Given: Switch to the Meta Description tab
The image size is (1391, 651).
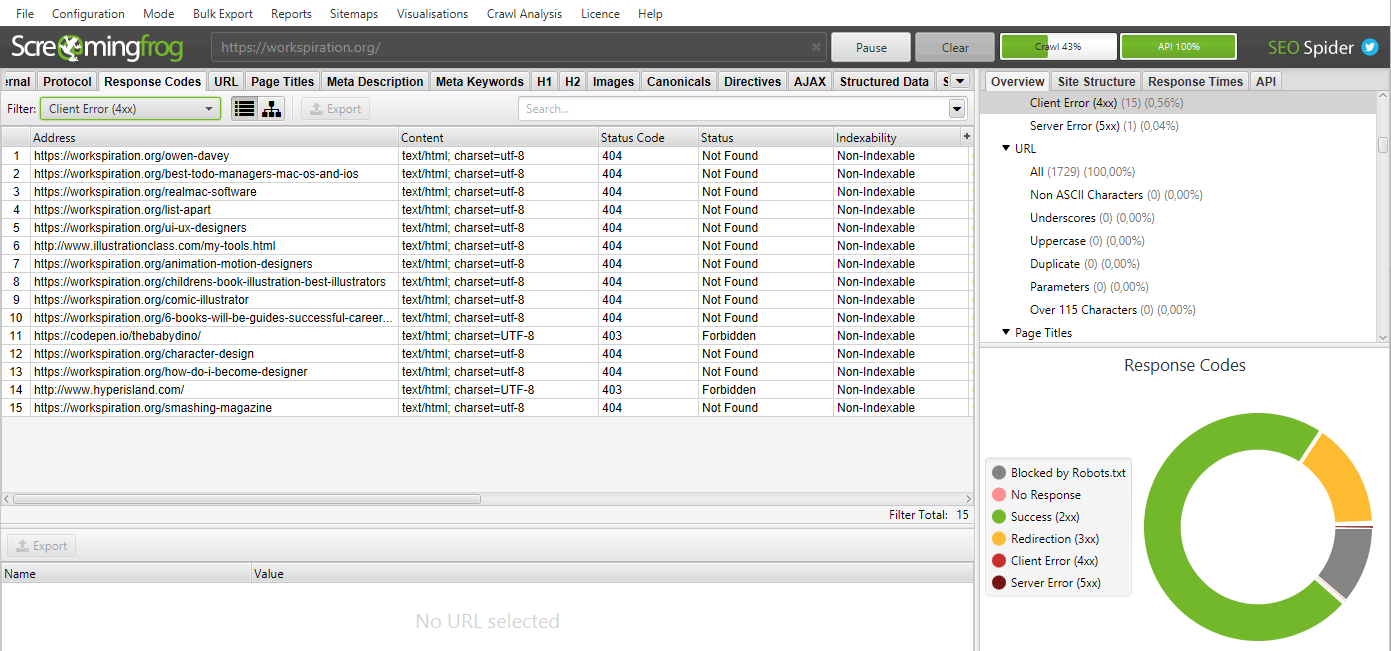Looking at the screenshot, I should [375, 82].
